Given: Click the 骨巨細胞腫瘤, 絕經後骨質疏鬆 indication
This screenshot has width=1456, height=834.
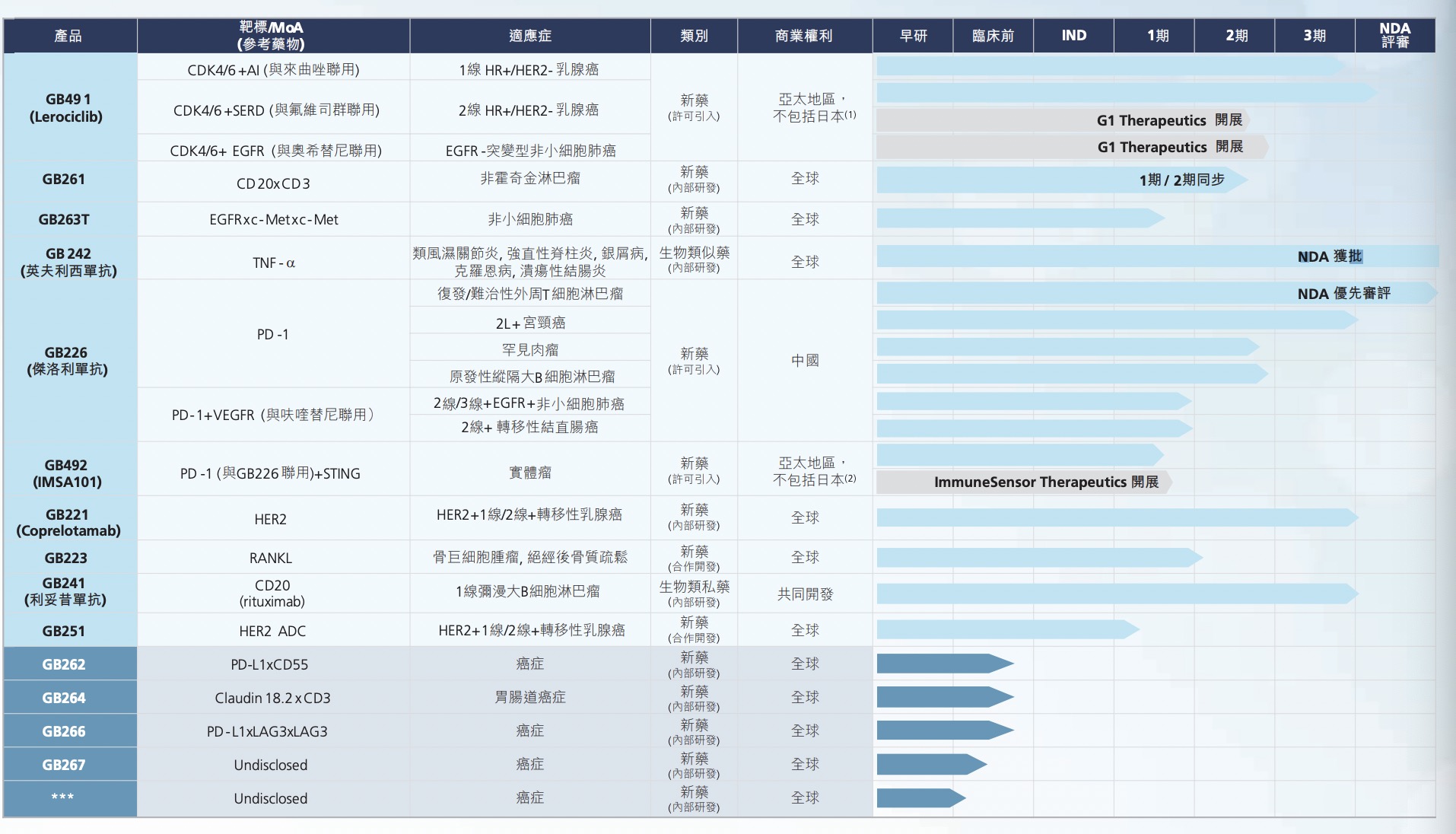Looking at the screenshot, I should pyautogui.click(x=530, y=557).
